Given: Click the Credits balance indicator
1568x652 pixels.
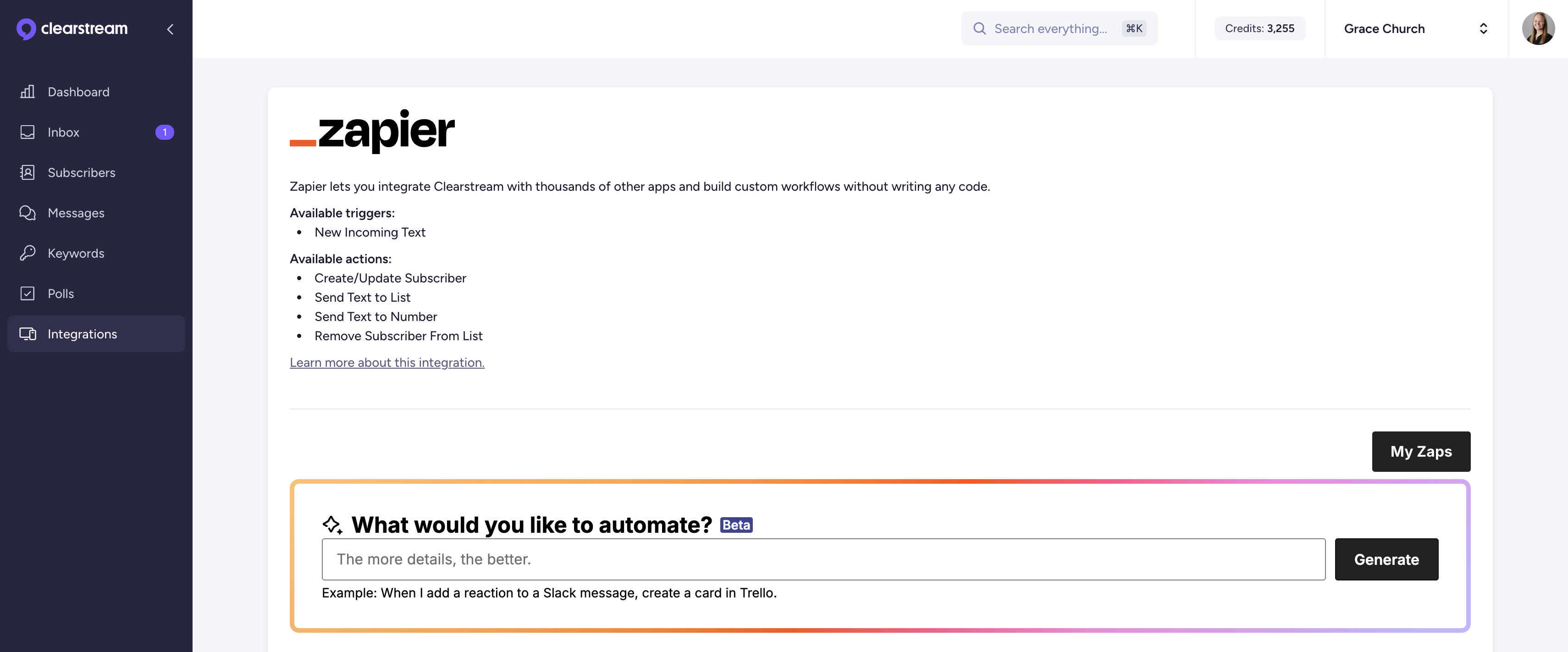Looking at the screenshot, I should tap(1259, 28).
